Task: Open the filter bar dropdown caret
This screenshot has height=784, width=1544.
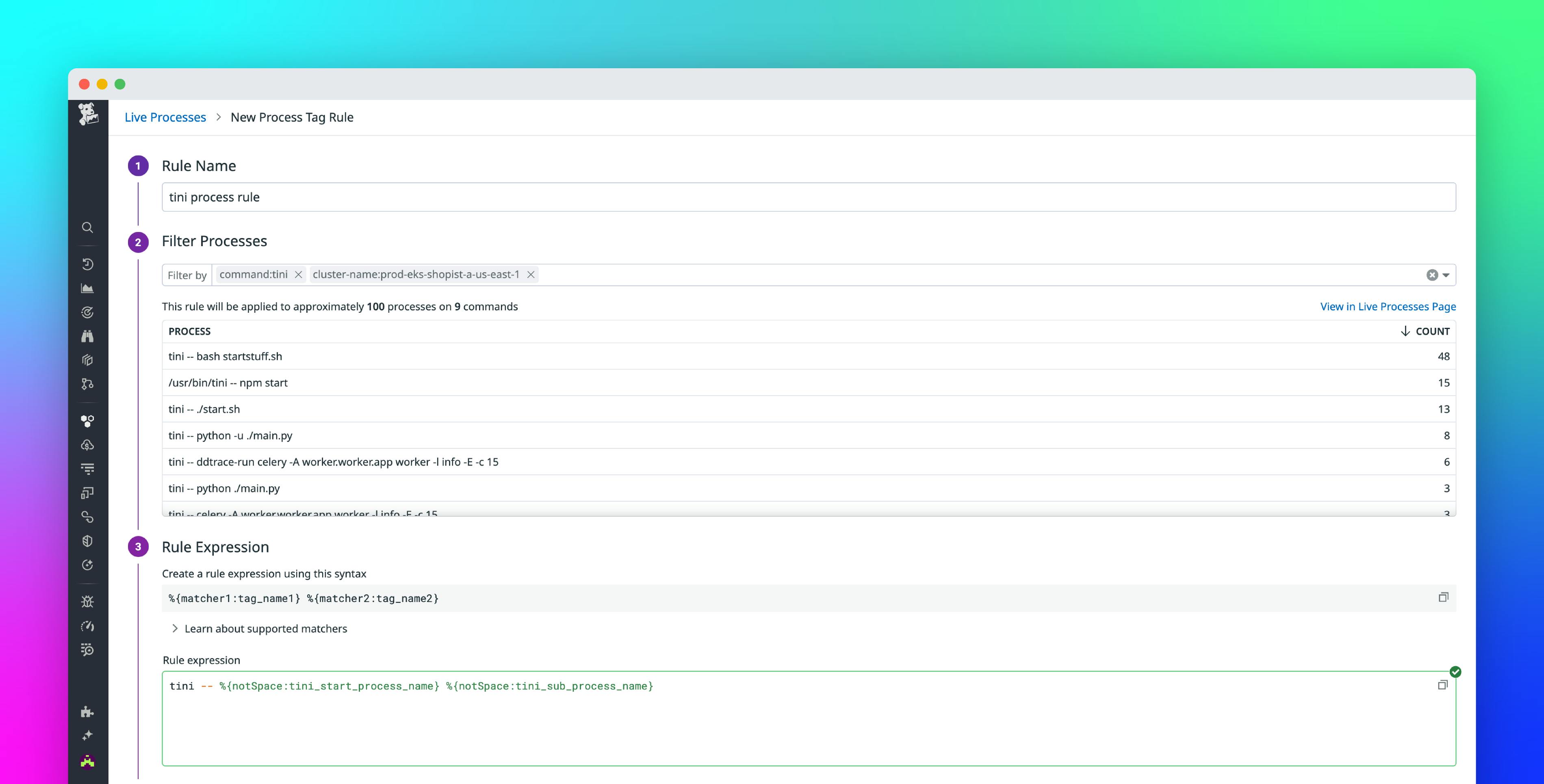Action: (1446, 275)
